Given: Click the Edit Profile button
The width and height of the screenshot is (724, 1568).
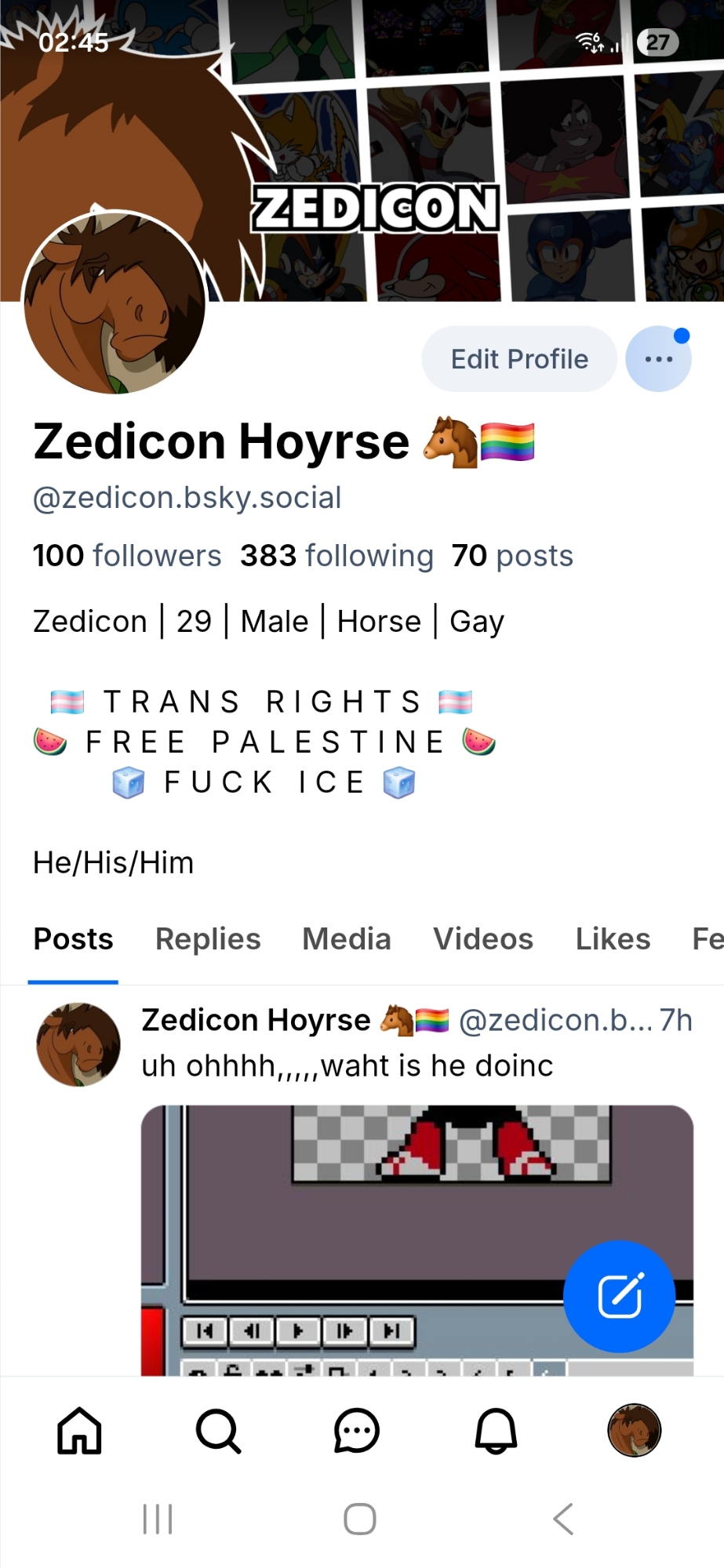Looking at the screenshot, I should point(519,359).
